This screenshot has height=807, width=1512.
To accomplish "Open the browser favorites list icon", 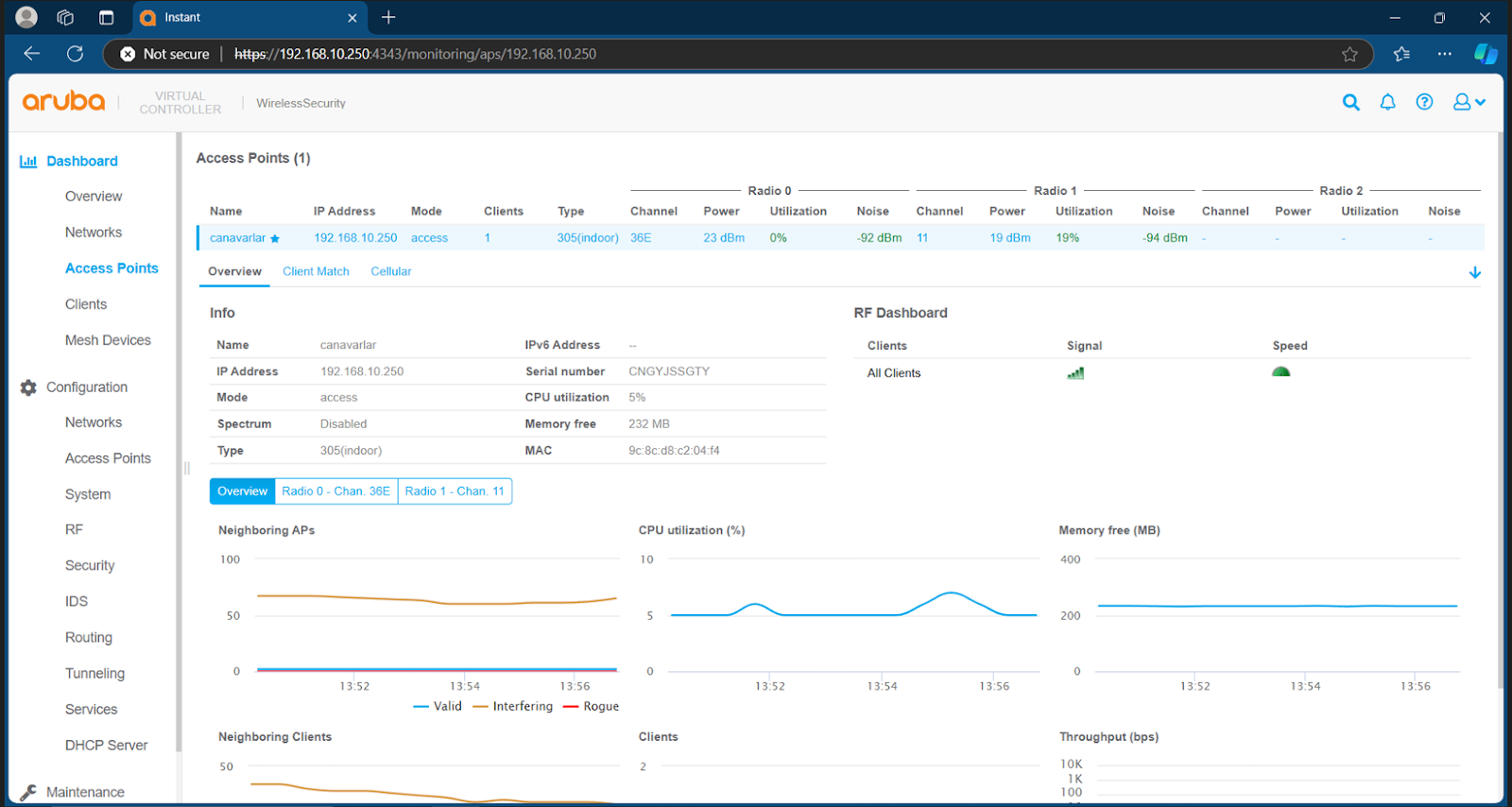I will [1401, 54].
